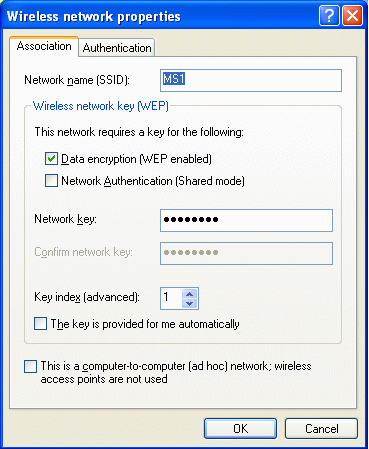Click the Cancel button
Screen dimensions: 369x449
pos(321,429)
